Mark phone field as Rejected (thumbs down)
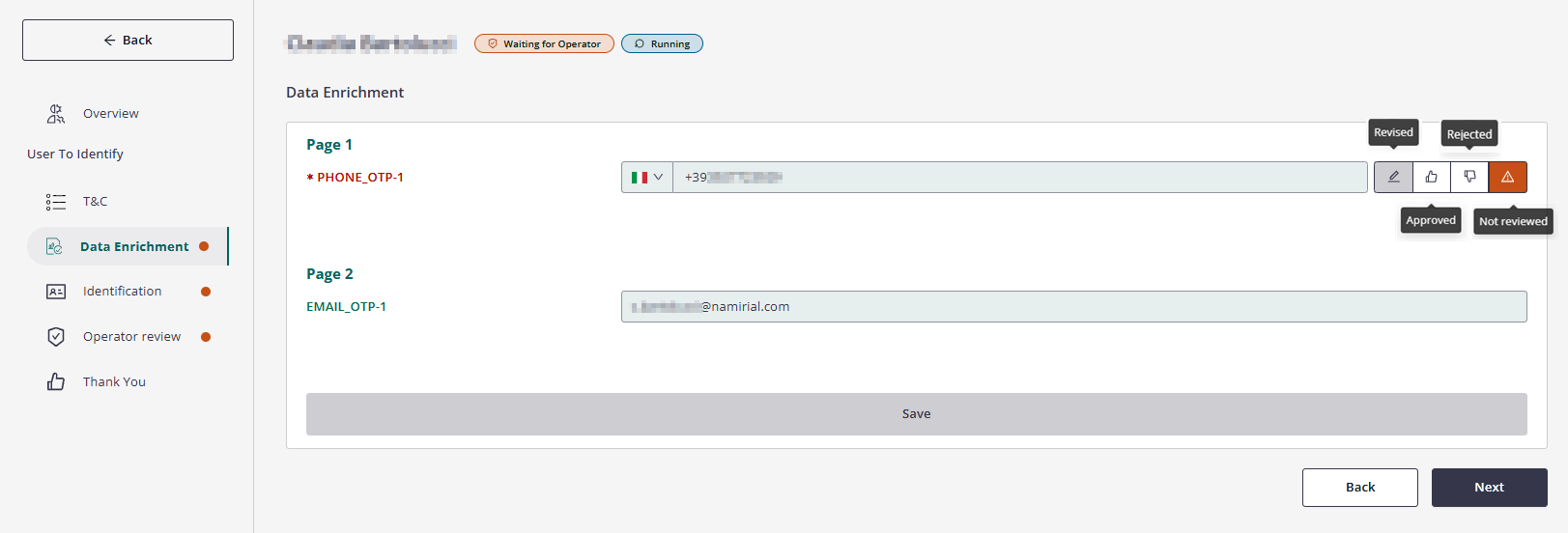1568x533 pixels. tap(1469, 177)
